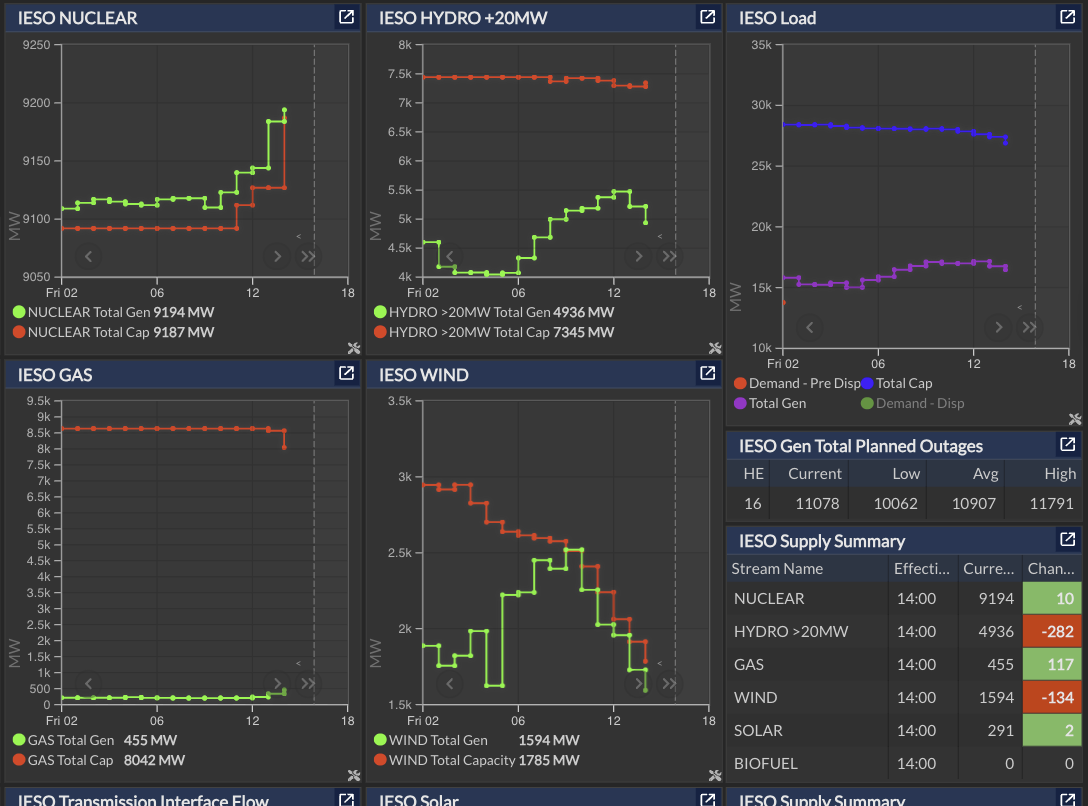Toggle WIND Total Gen series
The width and height of the screenshot is (1088, 806).
click(477, 740)
